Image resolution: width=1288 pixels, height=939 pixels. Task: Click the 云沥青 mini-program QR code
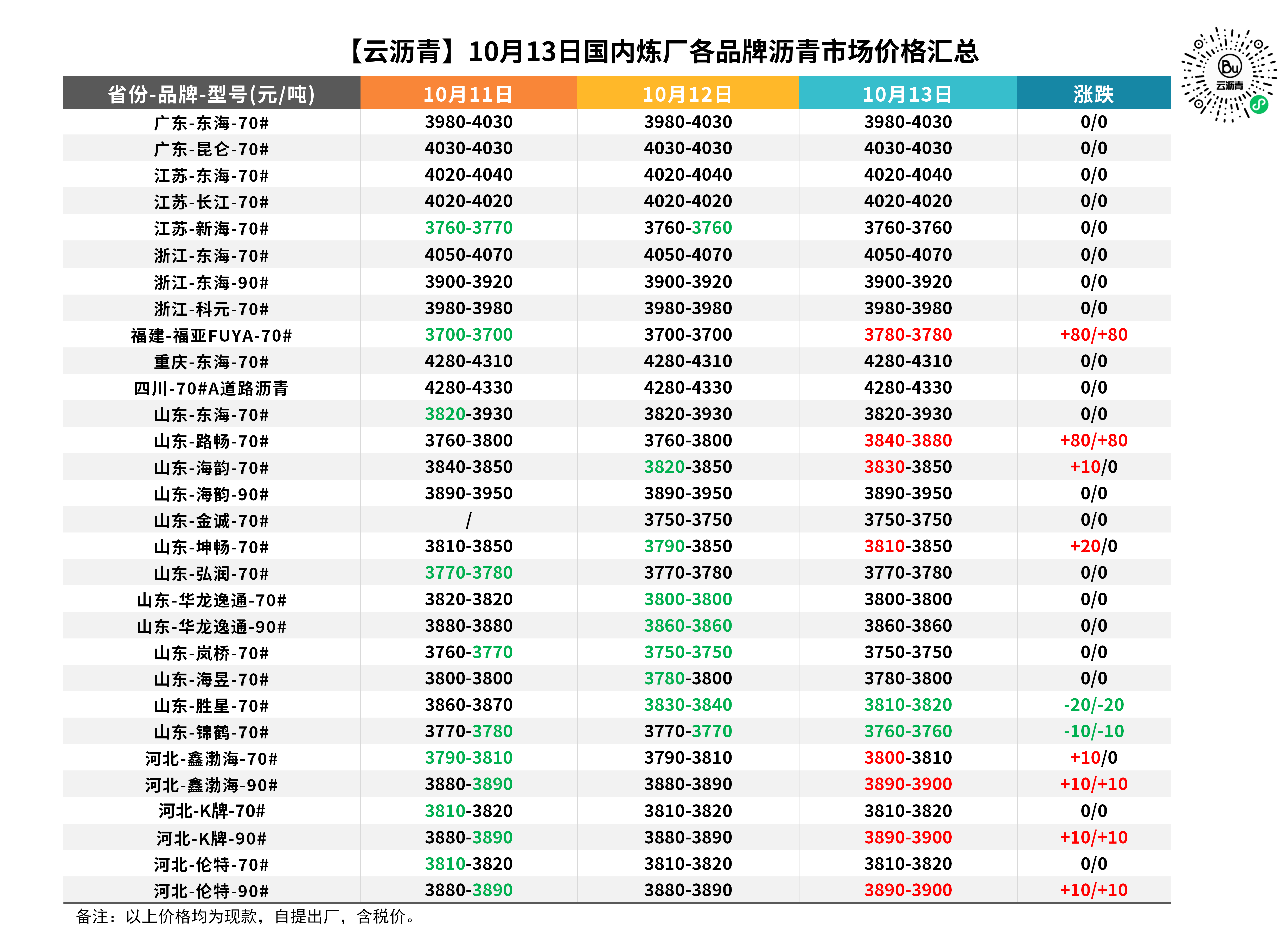click(1229, 74)
